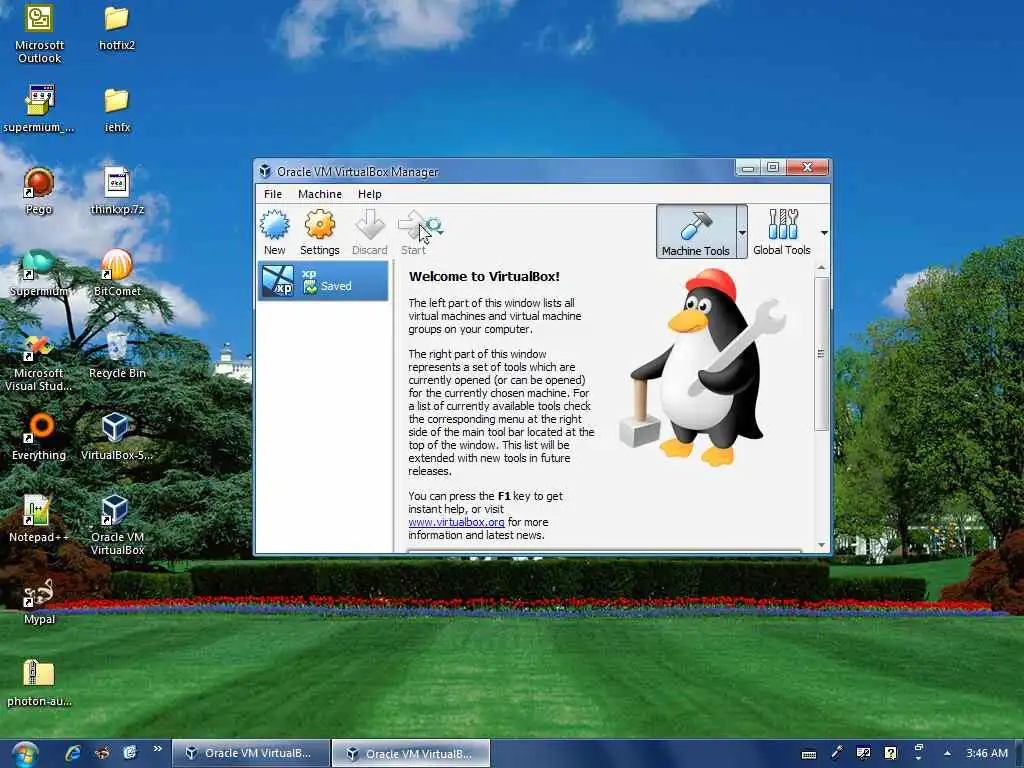Viewport: 1024px width, 768px height.
Task: Launch the Mypal browser shortcut
Action: click(x=39, y=601)
